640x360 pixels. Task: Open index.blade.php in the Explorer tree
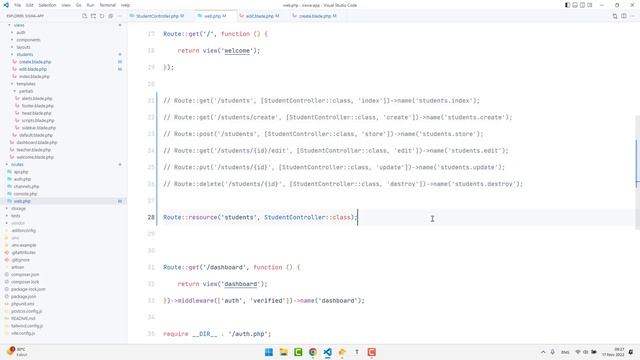pyautogui.click(x=34, y=77)
